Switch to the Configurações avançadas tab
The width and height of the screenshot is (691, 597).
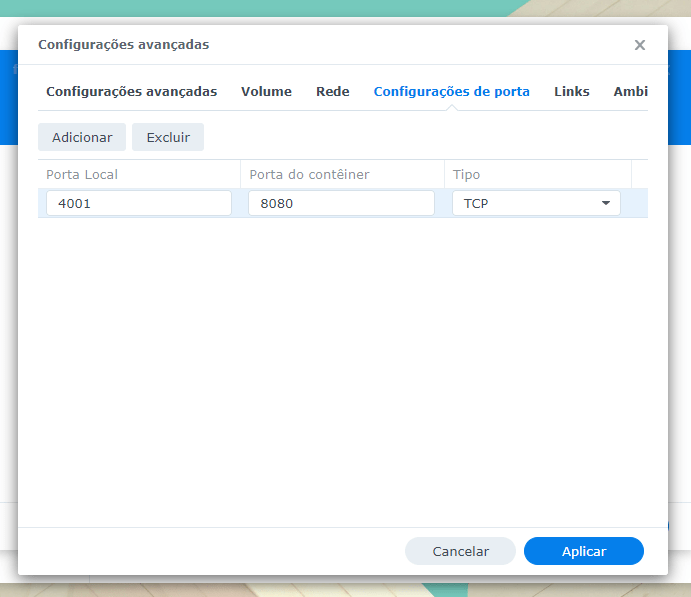131,91
